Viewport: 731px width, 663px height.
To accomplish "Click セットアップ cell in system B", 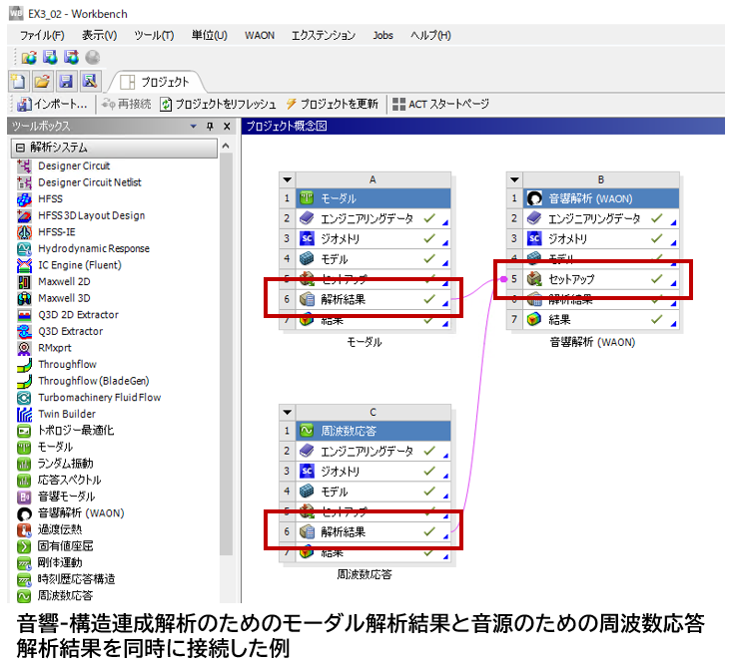I will tap(600, 279).
